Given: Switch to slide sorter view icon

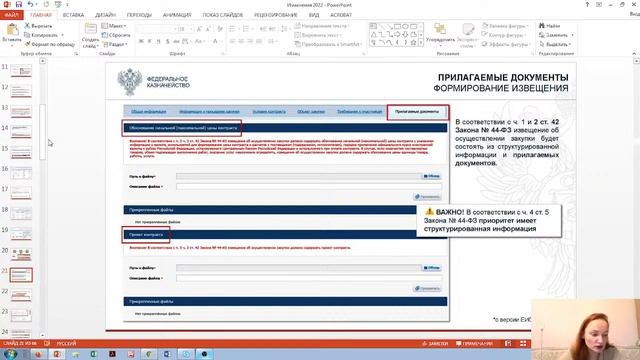Looking at the screenshot, I should tap(523, 344).
